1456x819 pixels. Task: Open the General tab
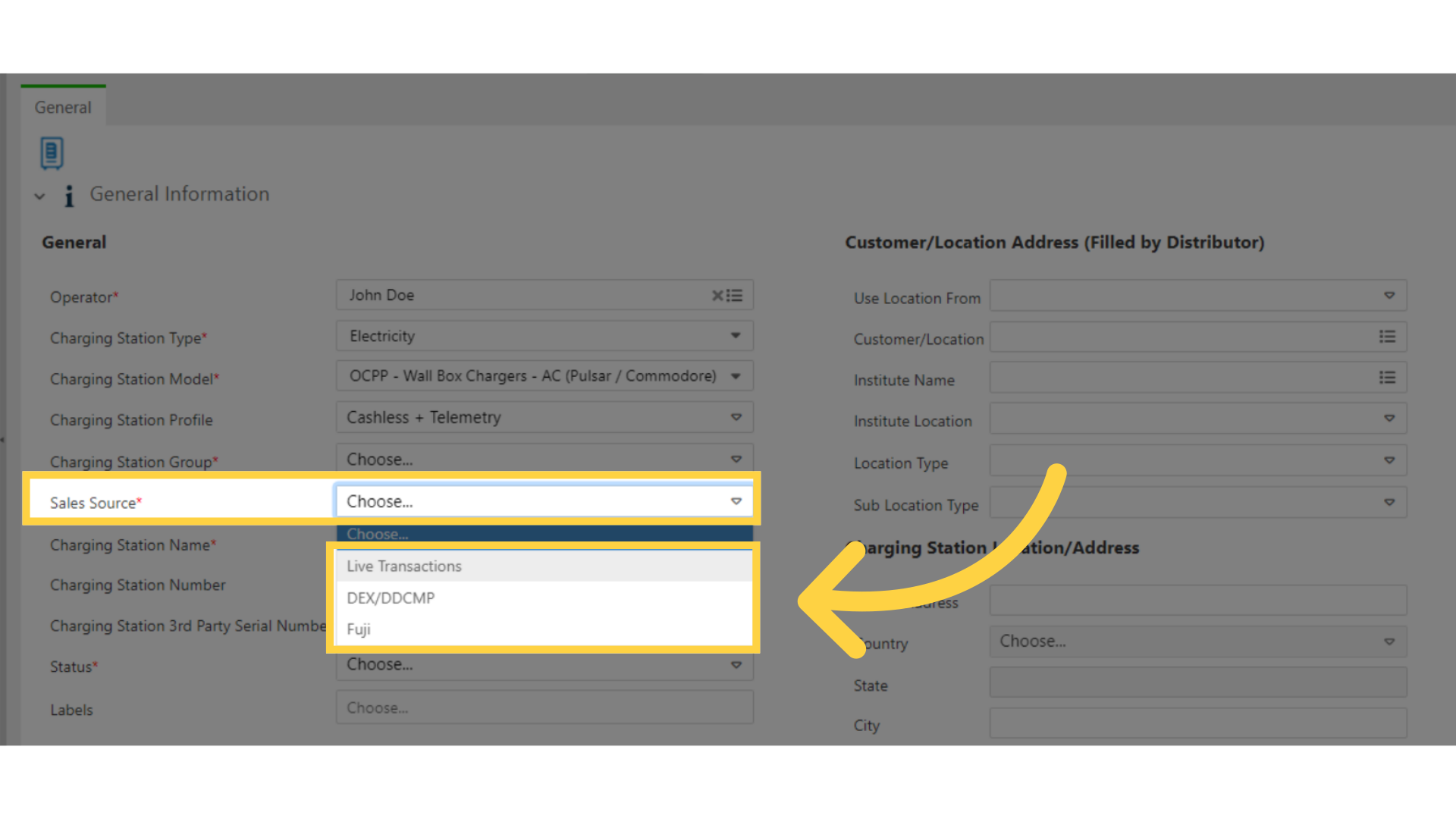pos(63,107)
